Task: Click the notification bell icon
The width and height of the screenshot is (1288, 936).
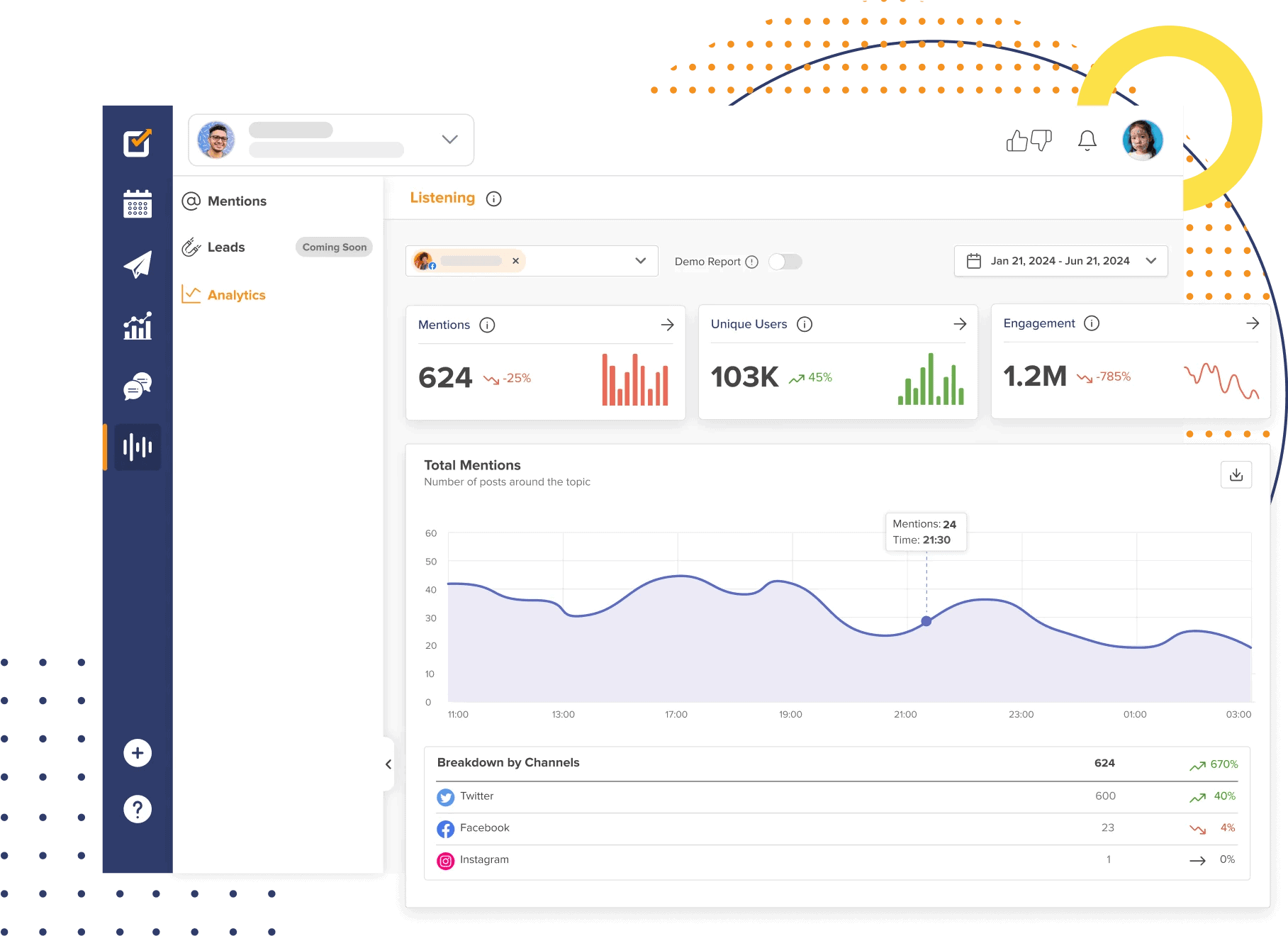Action: coord(1087,140)
